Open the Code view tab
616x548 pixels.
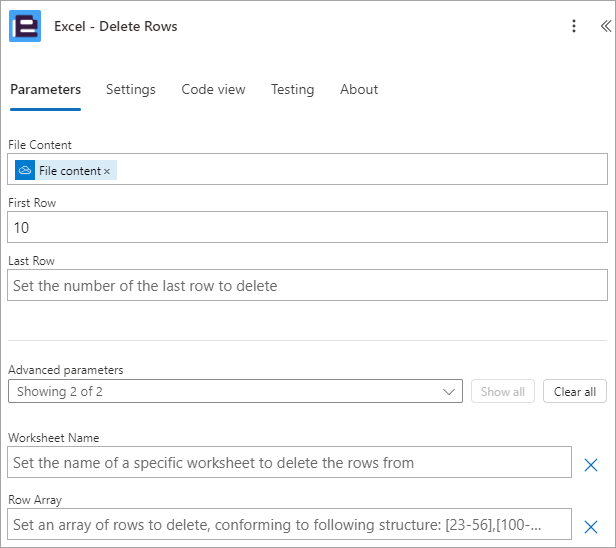tap(213, 89)
